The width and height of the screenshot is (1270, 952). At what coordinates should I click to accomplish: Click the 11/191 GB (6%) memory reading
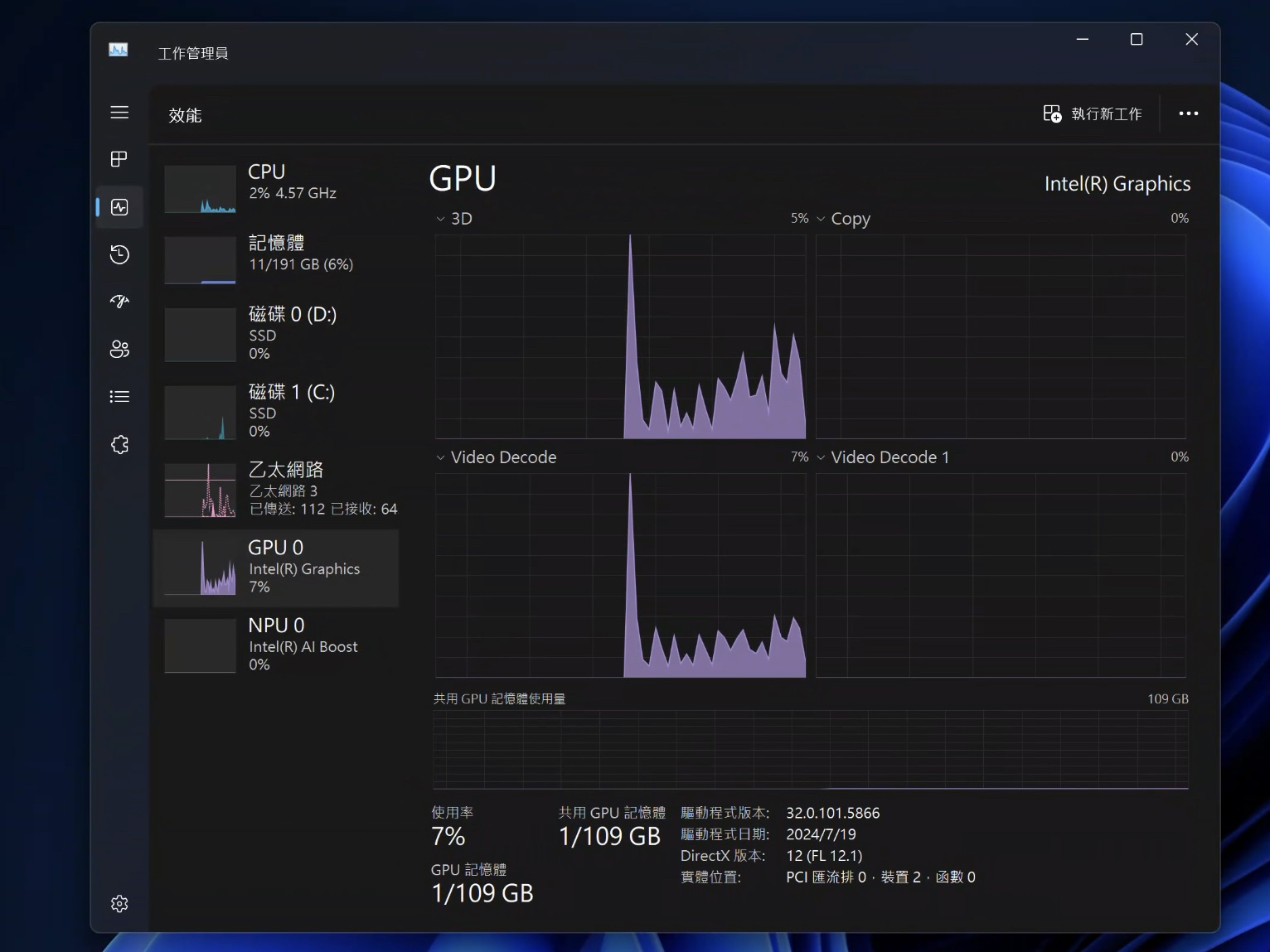(301, 264)
